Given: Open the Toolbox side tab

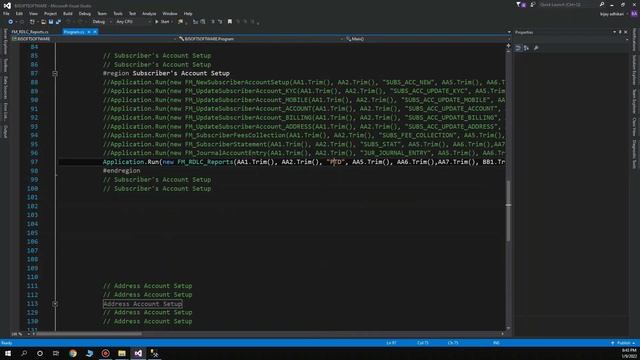Looking at the screenshot, I should (x=5, y=65).
